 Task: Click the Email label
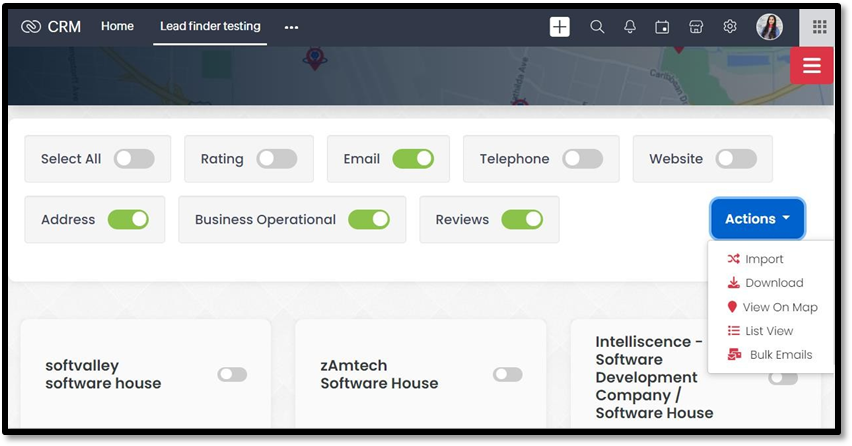[x=361, y=159]
